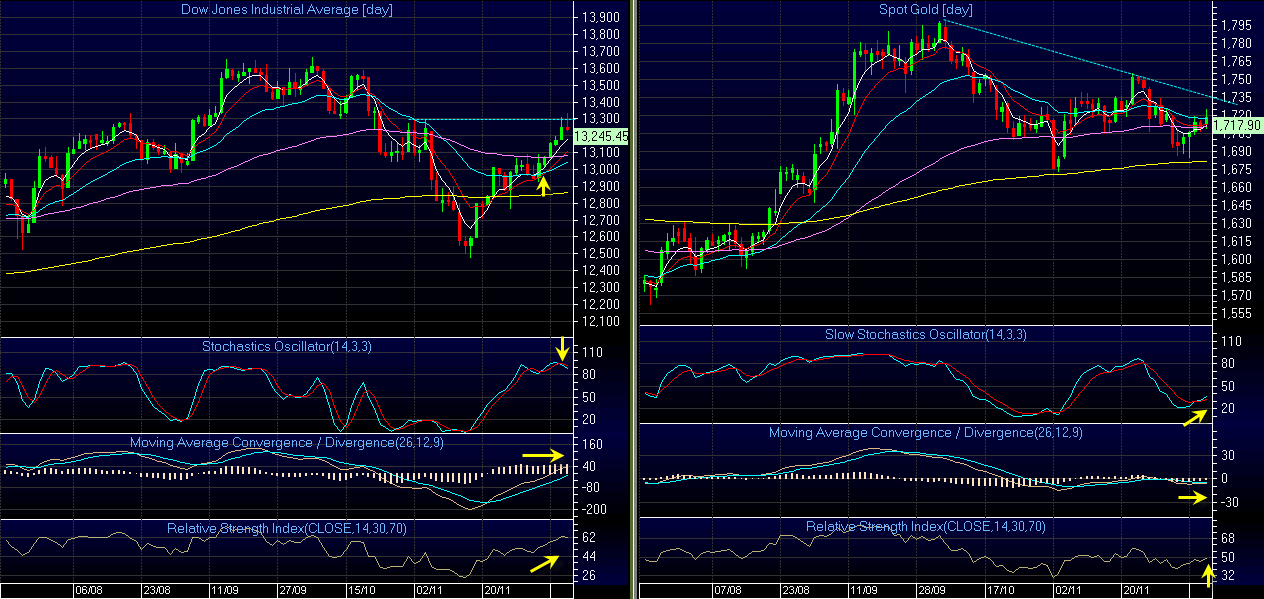Select the current Dow price label 13,245.45
The width and height of the screenshot is (1264, 599).
tap(603, 136)
